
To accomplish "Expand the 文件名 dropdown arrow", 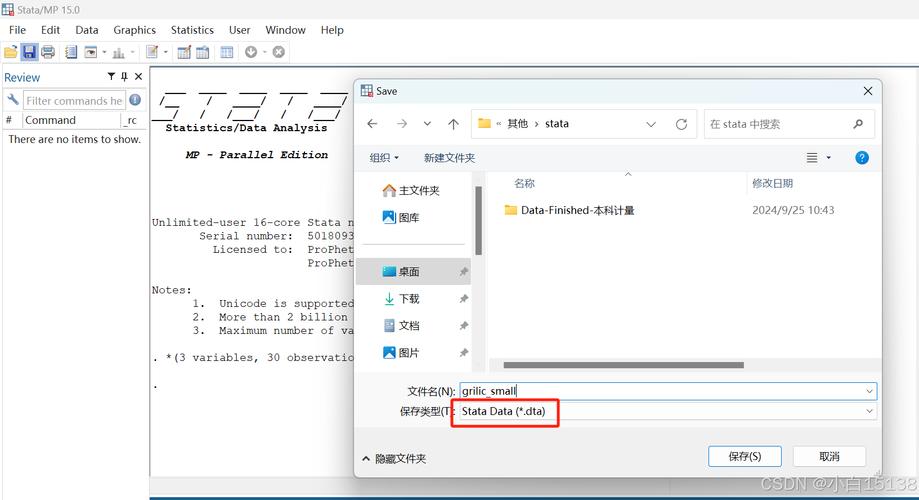I will (869, 392).
